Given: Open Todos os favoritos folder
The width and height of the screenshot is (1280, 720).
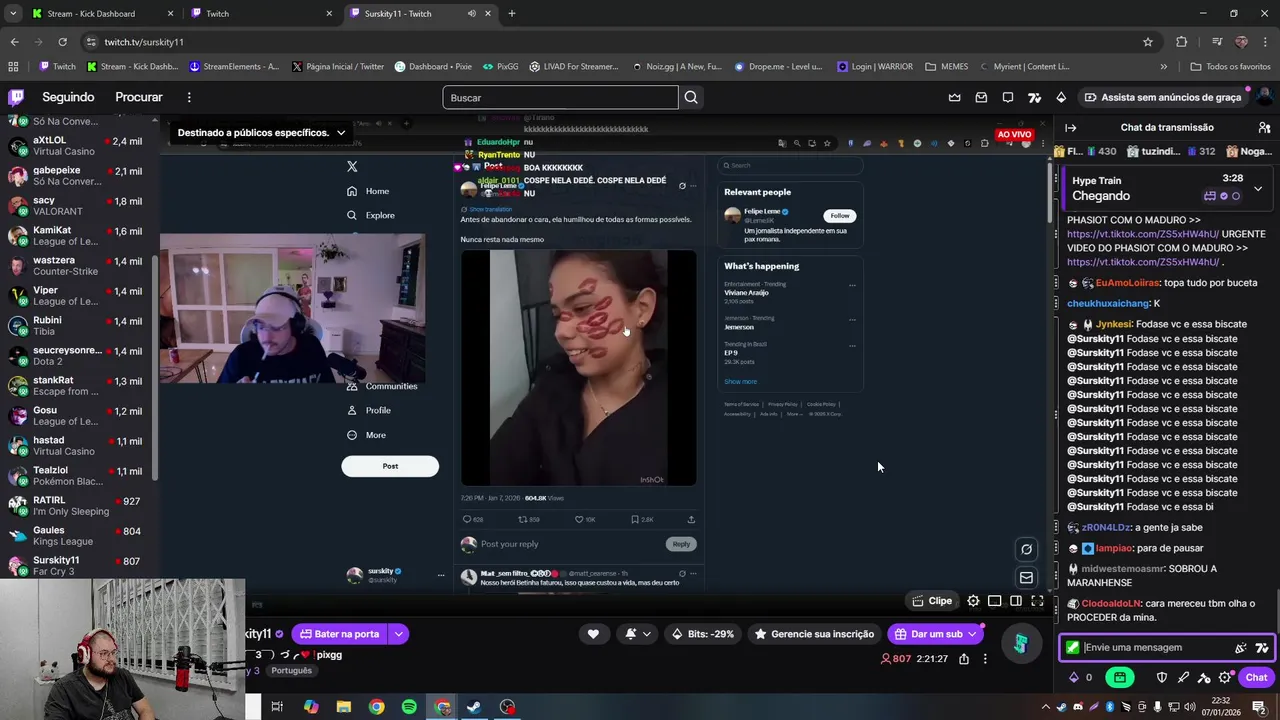Looking at the screenshot, I should coord(1230,66).
